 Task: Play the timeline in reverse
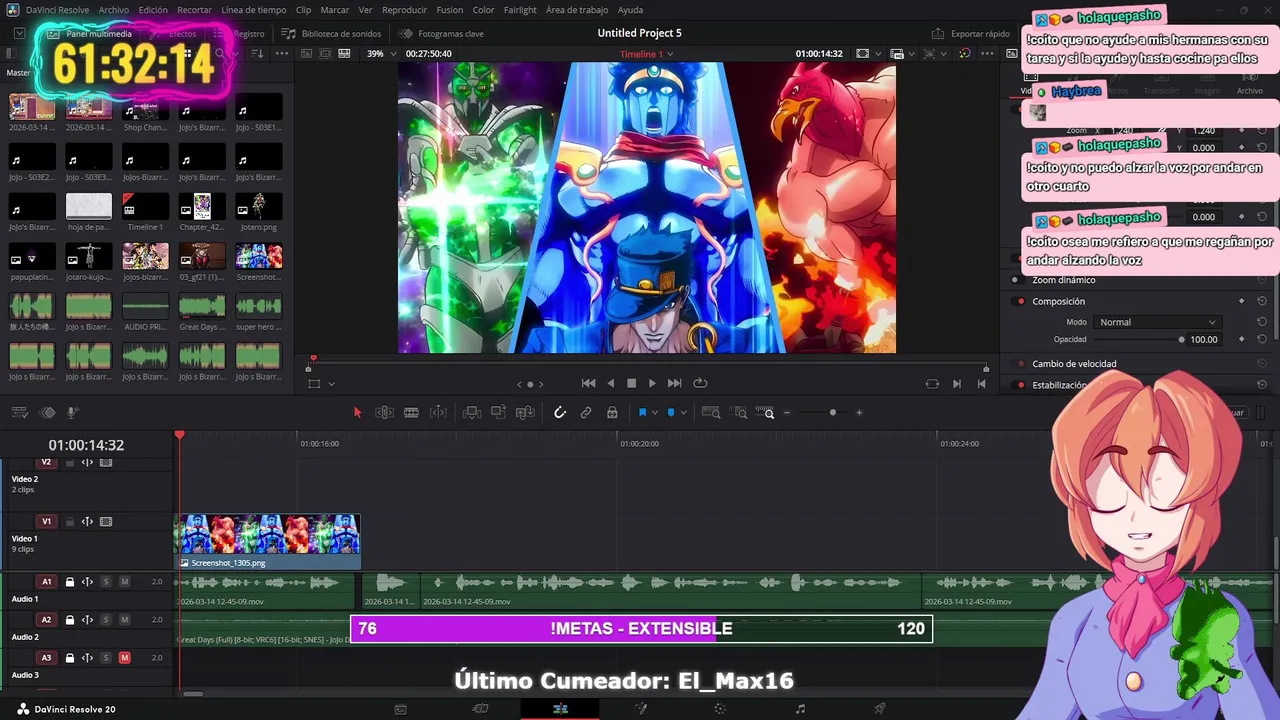[x=611, y=383]
